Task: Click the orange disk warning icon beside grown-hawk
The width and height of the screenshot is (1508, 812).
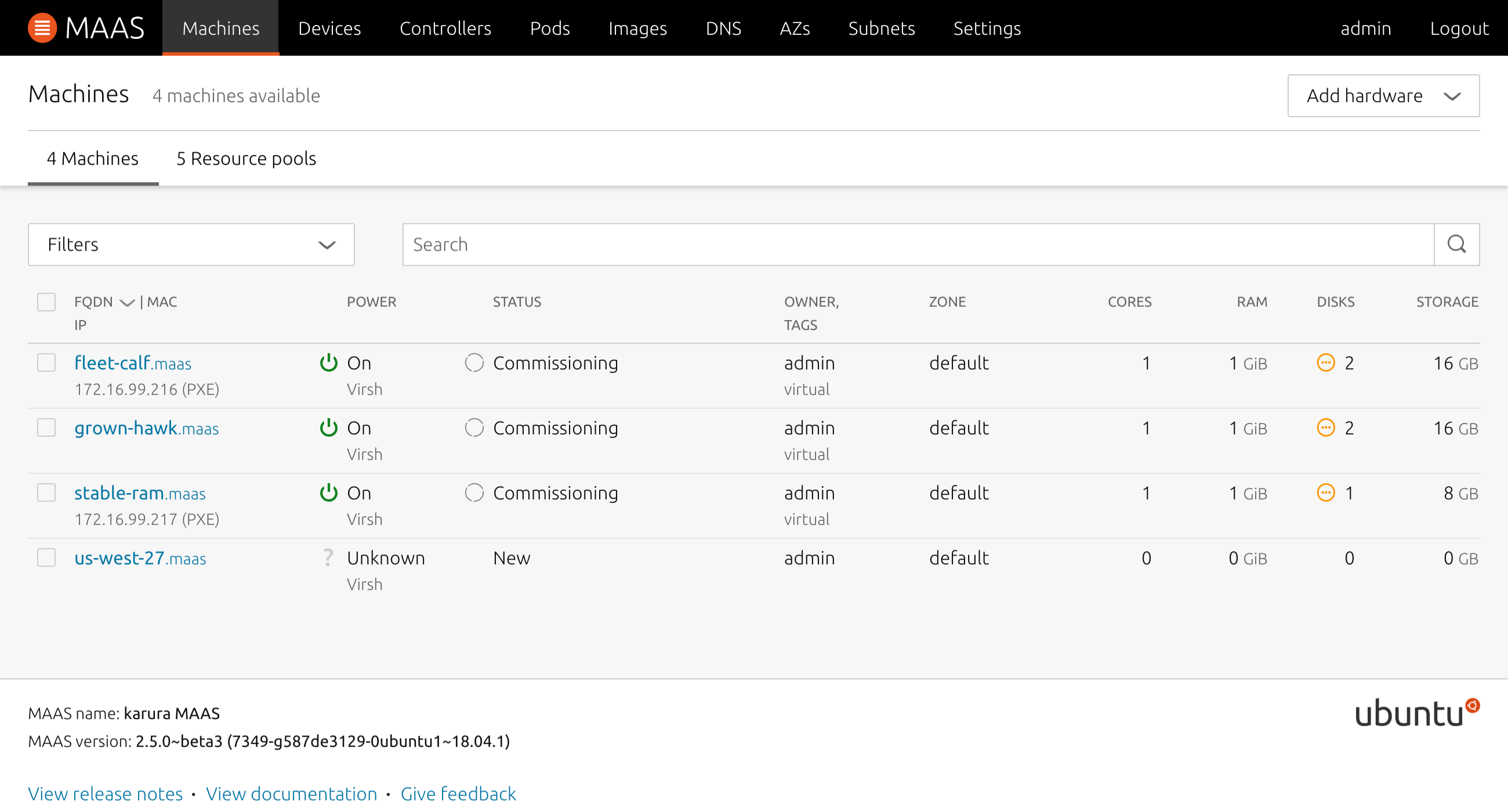Action: click(x=1326, y=427)
